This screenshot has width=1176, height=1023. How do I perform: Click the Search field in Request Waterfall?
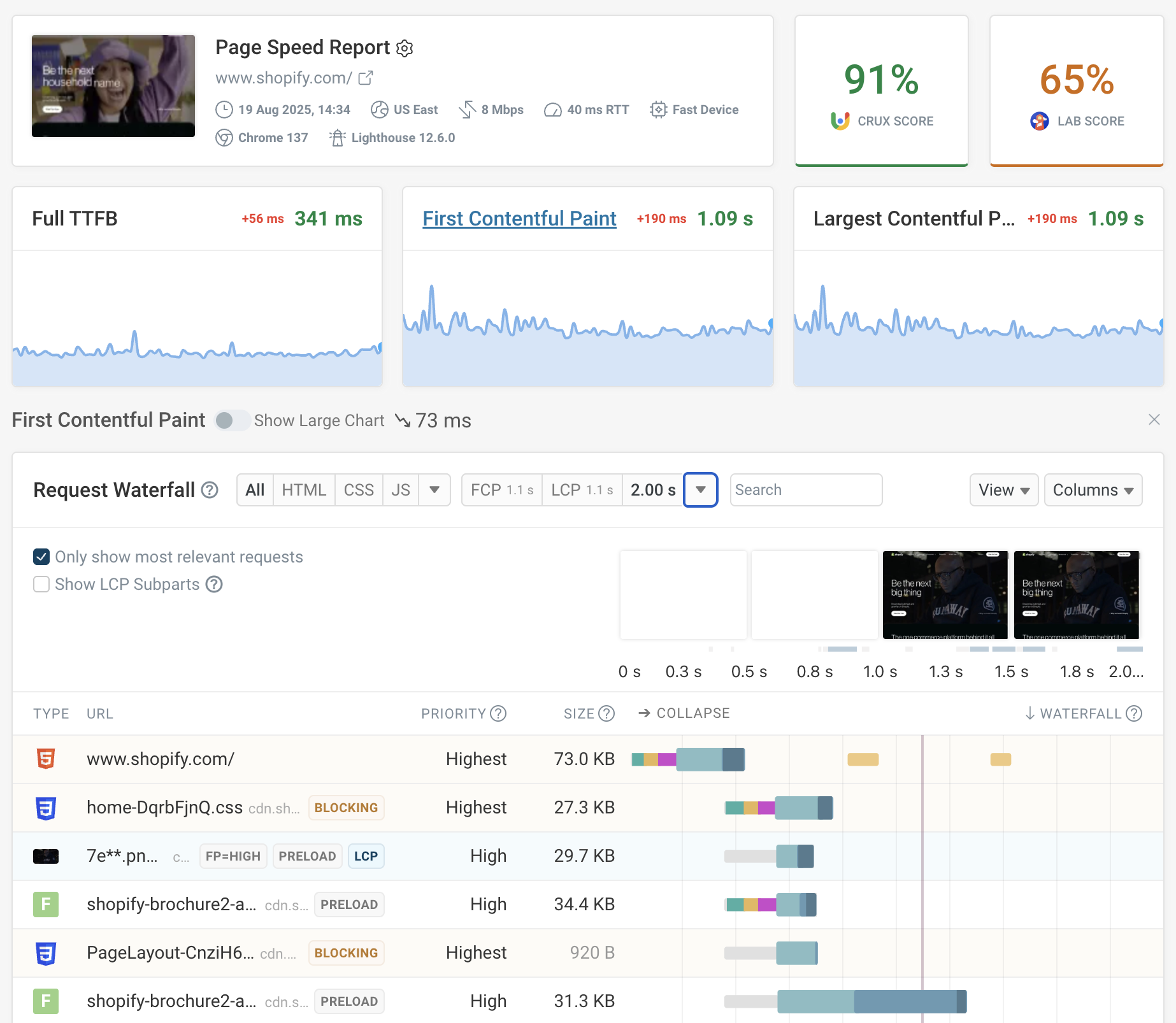(x=806, y=490)
